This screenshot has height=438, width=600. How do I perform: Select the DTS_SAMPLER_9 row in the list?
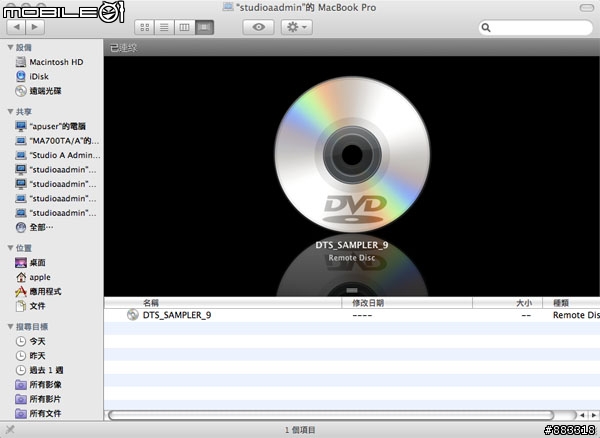coord(352,315)
